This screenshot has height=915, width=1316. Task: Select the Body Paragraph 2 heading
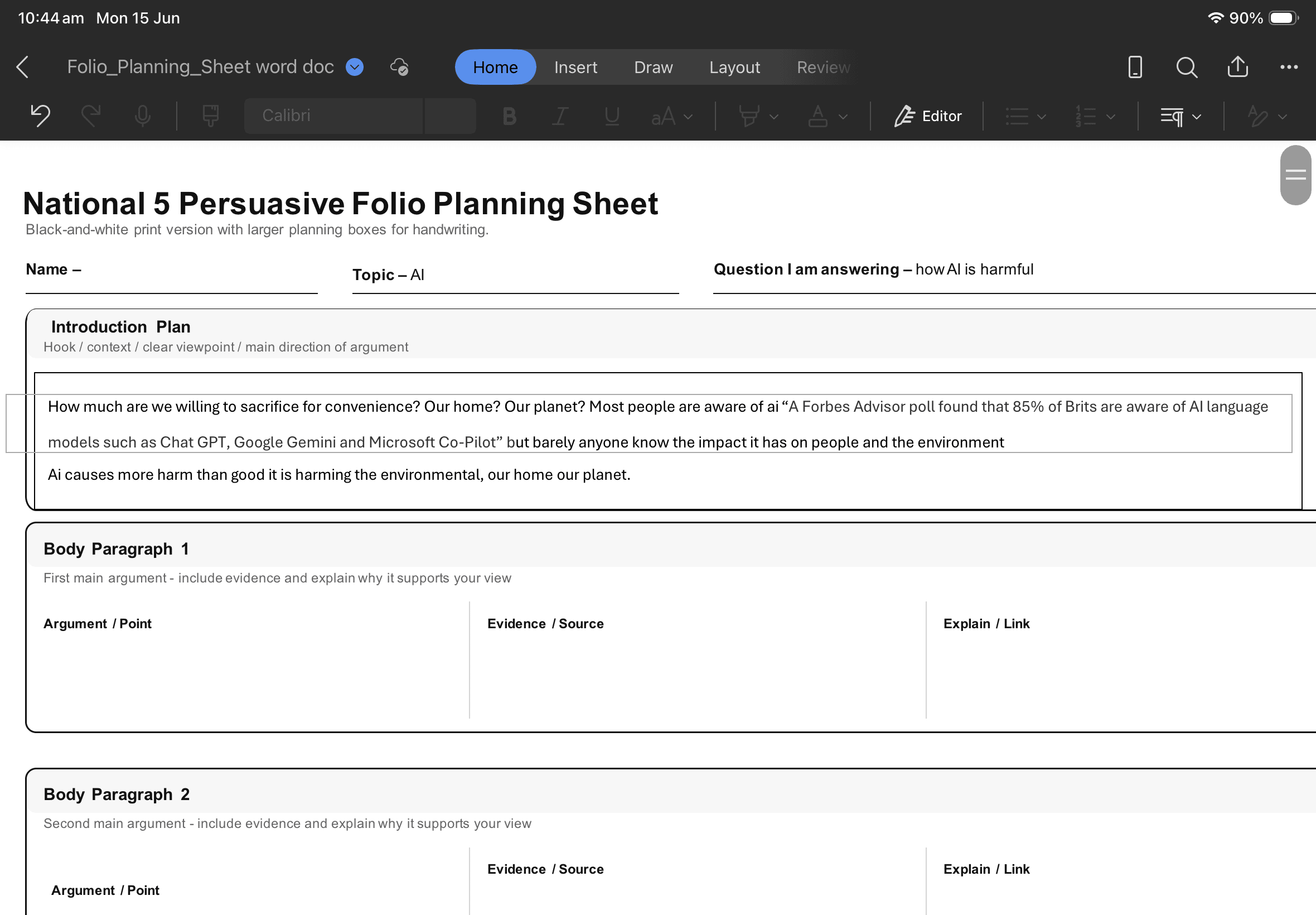tap(117, 794)
